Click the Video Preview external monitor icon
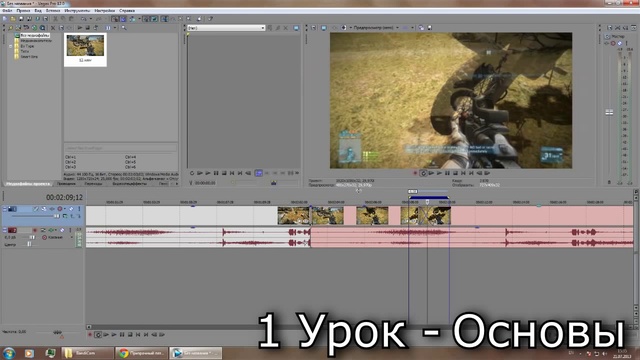Screen dimensions: 640x360 pos(324,28)
